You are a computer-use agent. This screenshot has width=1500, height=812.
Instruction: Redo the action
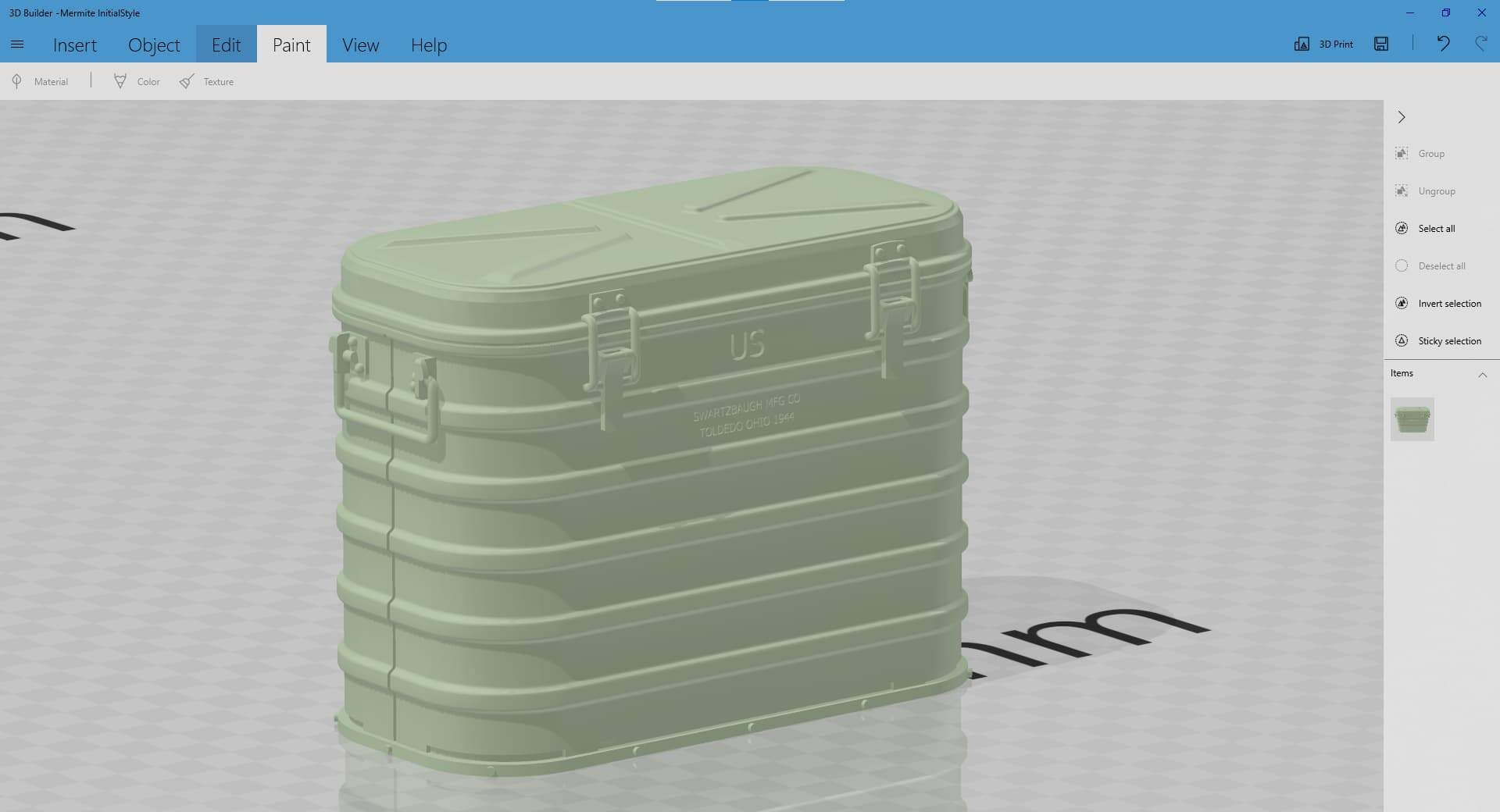[1480, 44]
